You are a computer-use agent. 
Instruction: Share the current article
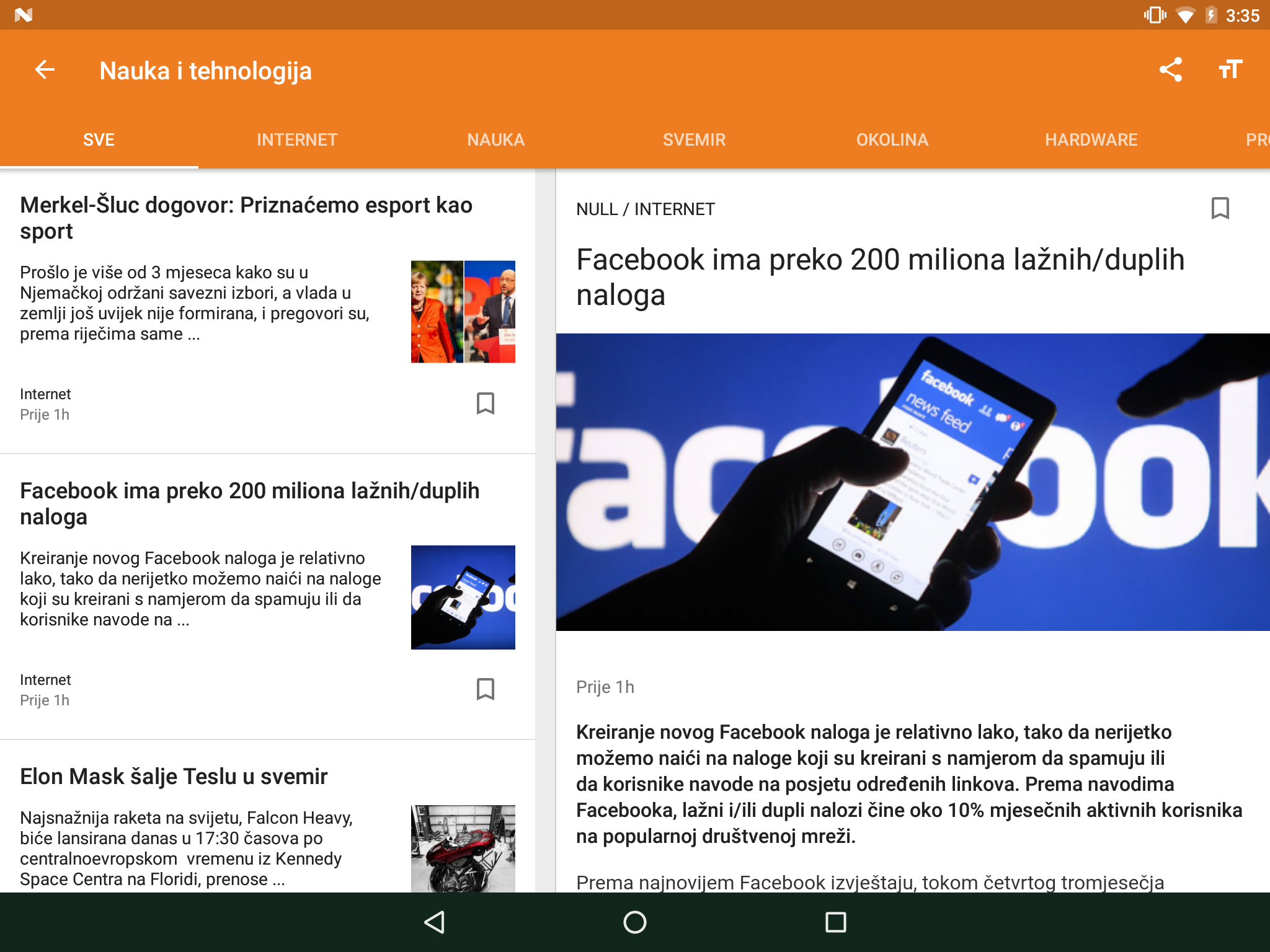click(1171, 70)
